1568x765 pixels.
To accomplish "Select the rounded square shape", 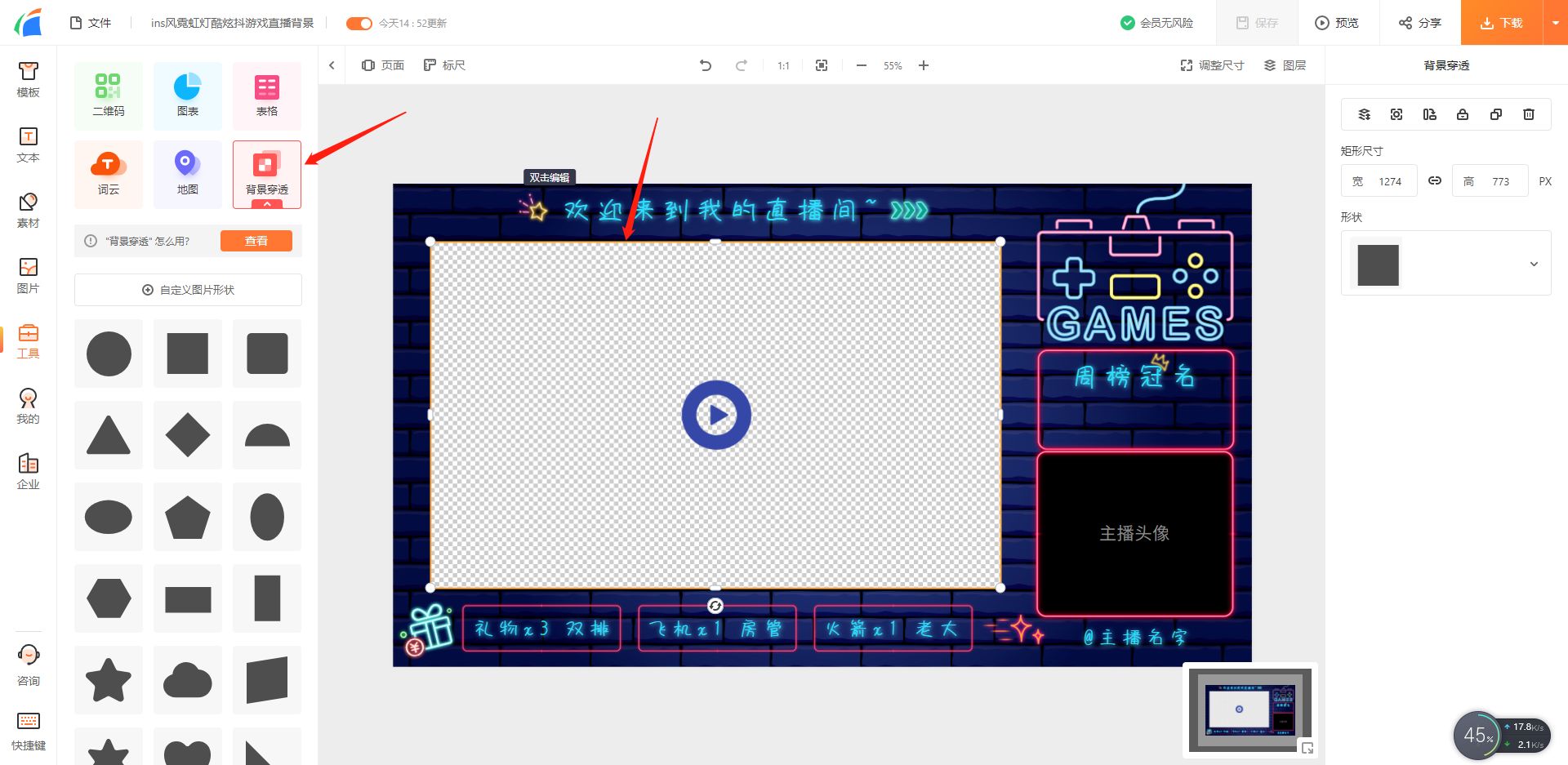I will click(267, 354).
